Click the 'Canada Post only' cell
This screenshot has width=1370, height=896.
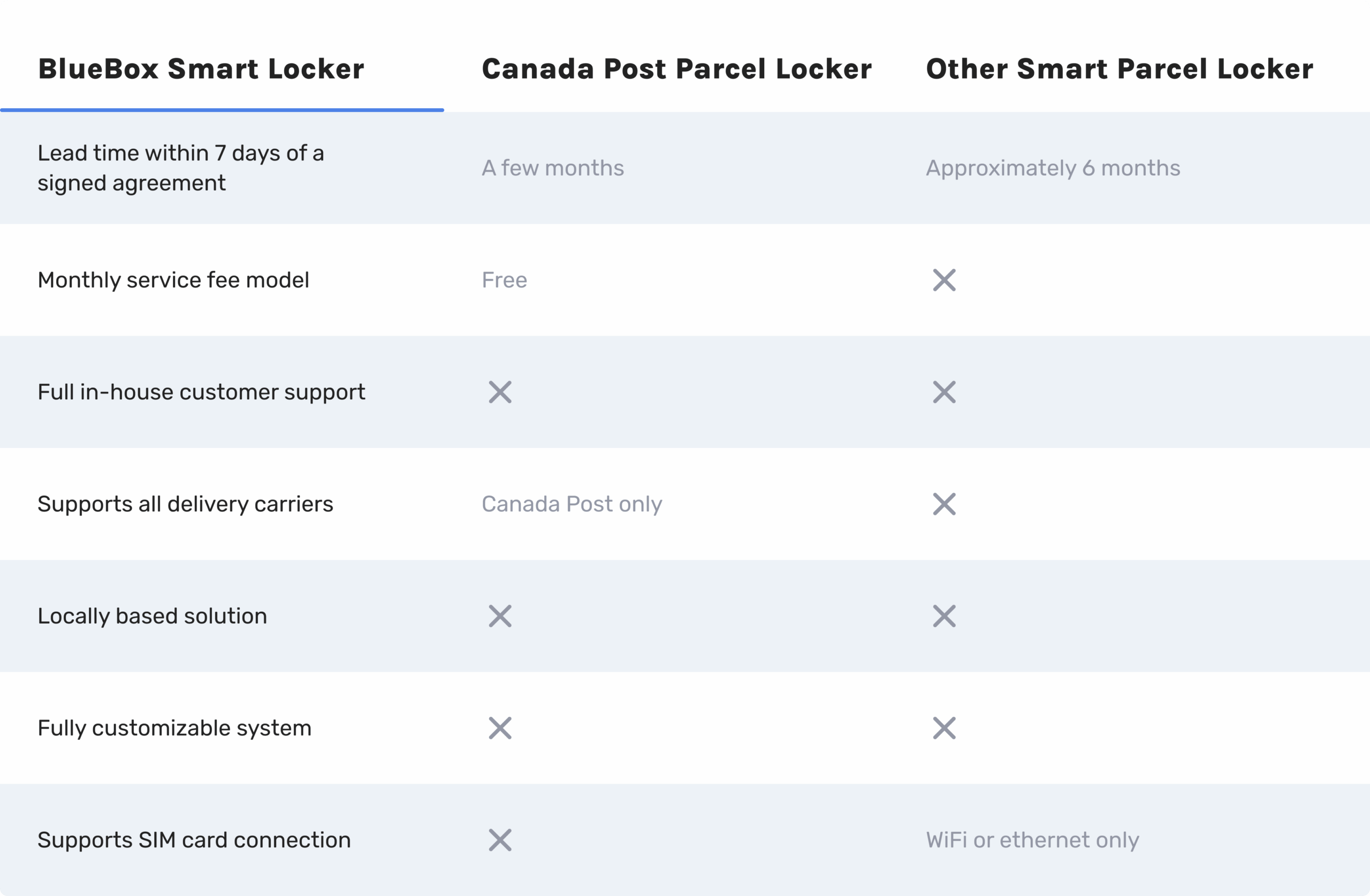coord(572,504)
